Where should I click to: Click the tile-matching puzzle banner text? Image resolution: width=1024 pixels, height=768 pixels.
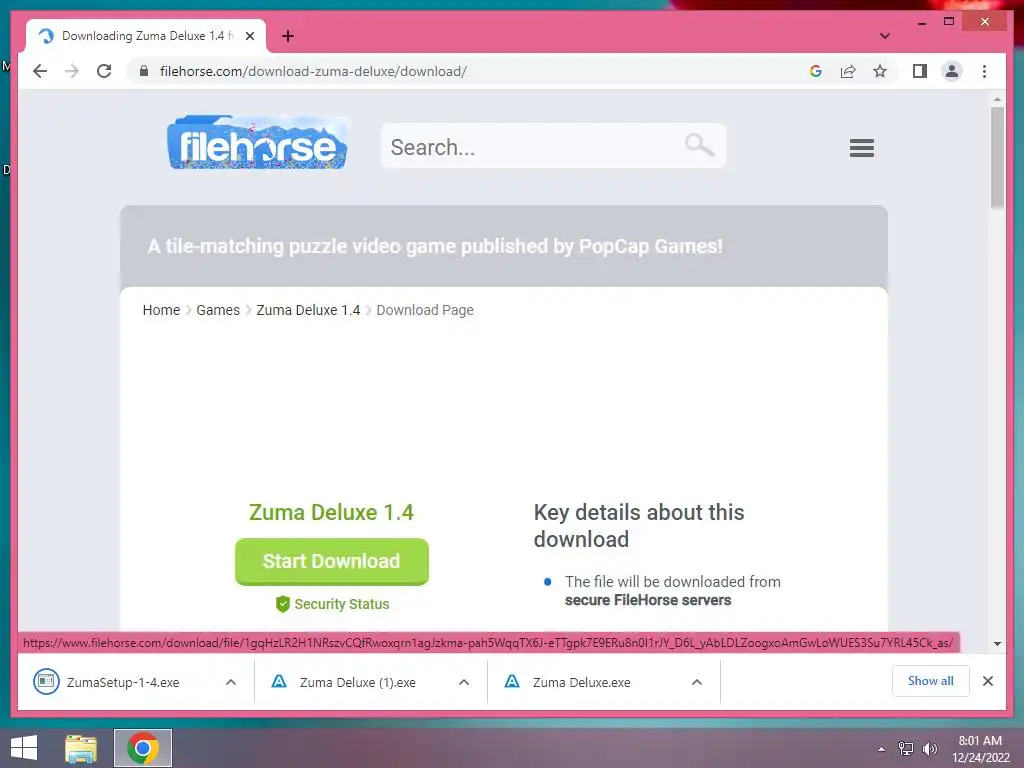pos(435,246)
